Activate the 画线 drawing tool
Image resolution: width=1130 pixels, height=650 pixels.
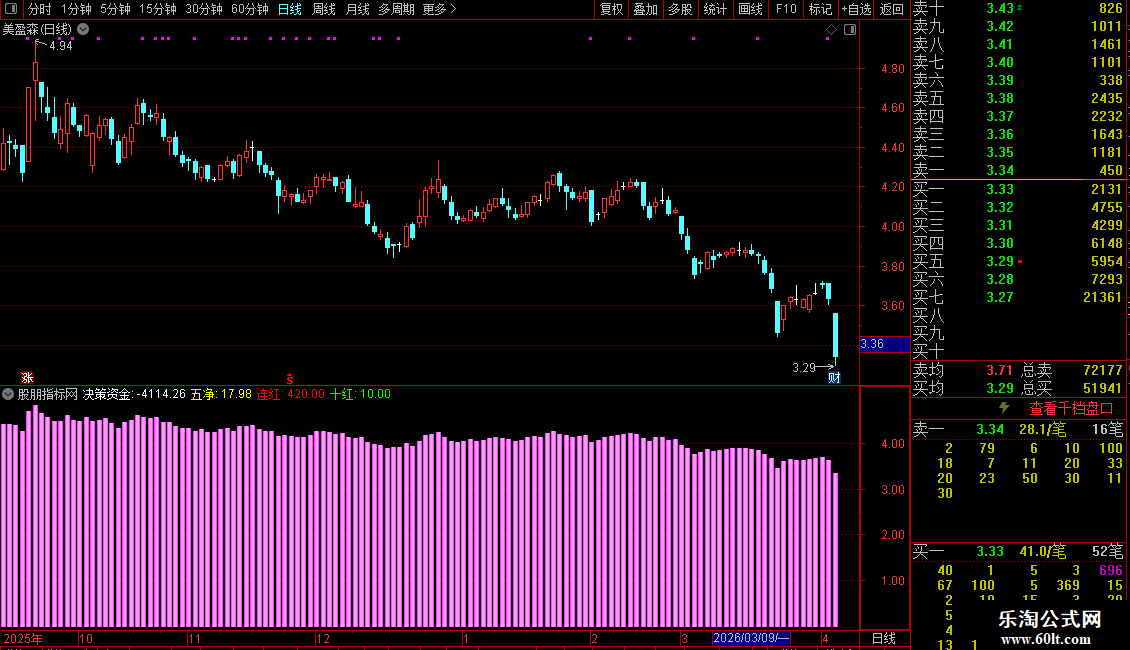[750, 9]
